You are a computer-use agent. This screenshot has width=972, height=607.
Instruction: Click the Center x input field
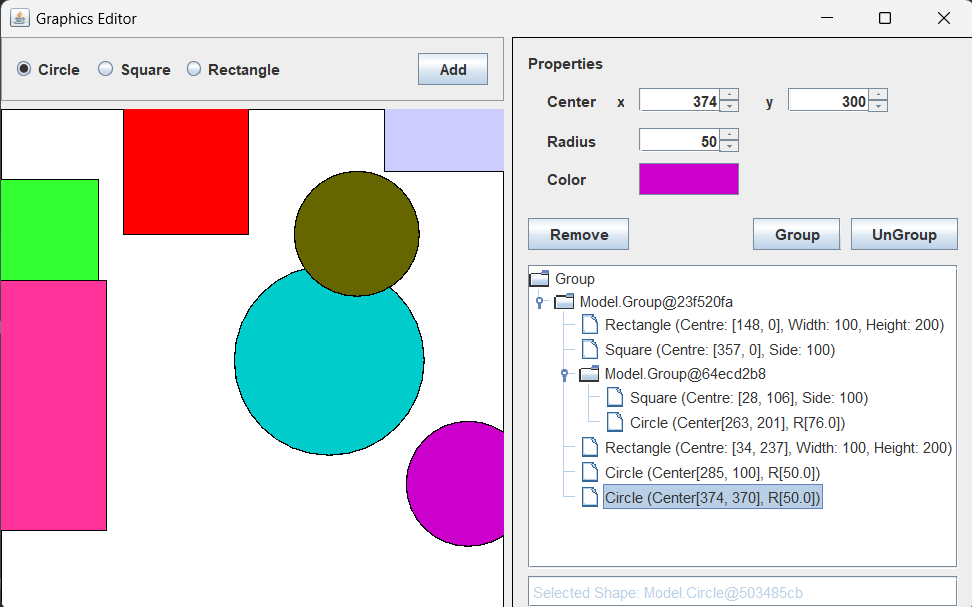(x=679, y=101)
